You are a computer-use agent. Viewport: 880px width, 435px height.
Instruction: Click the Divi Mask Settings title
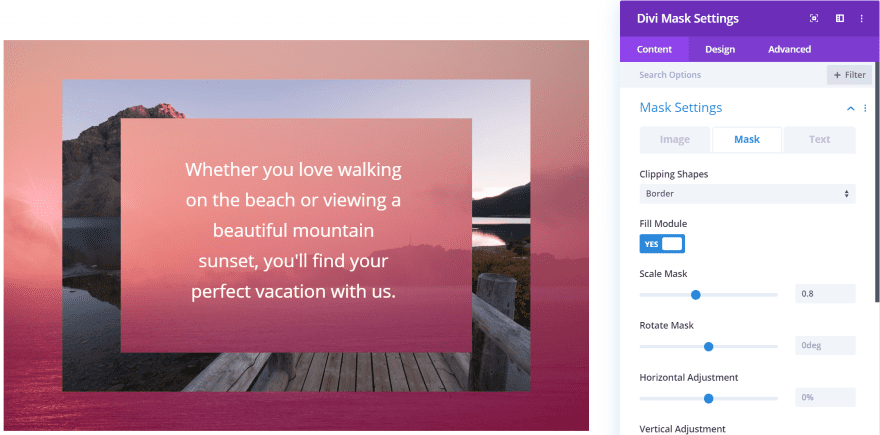click(688, 19)
